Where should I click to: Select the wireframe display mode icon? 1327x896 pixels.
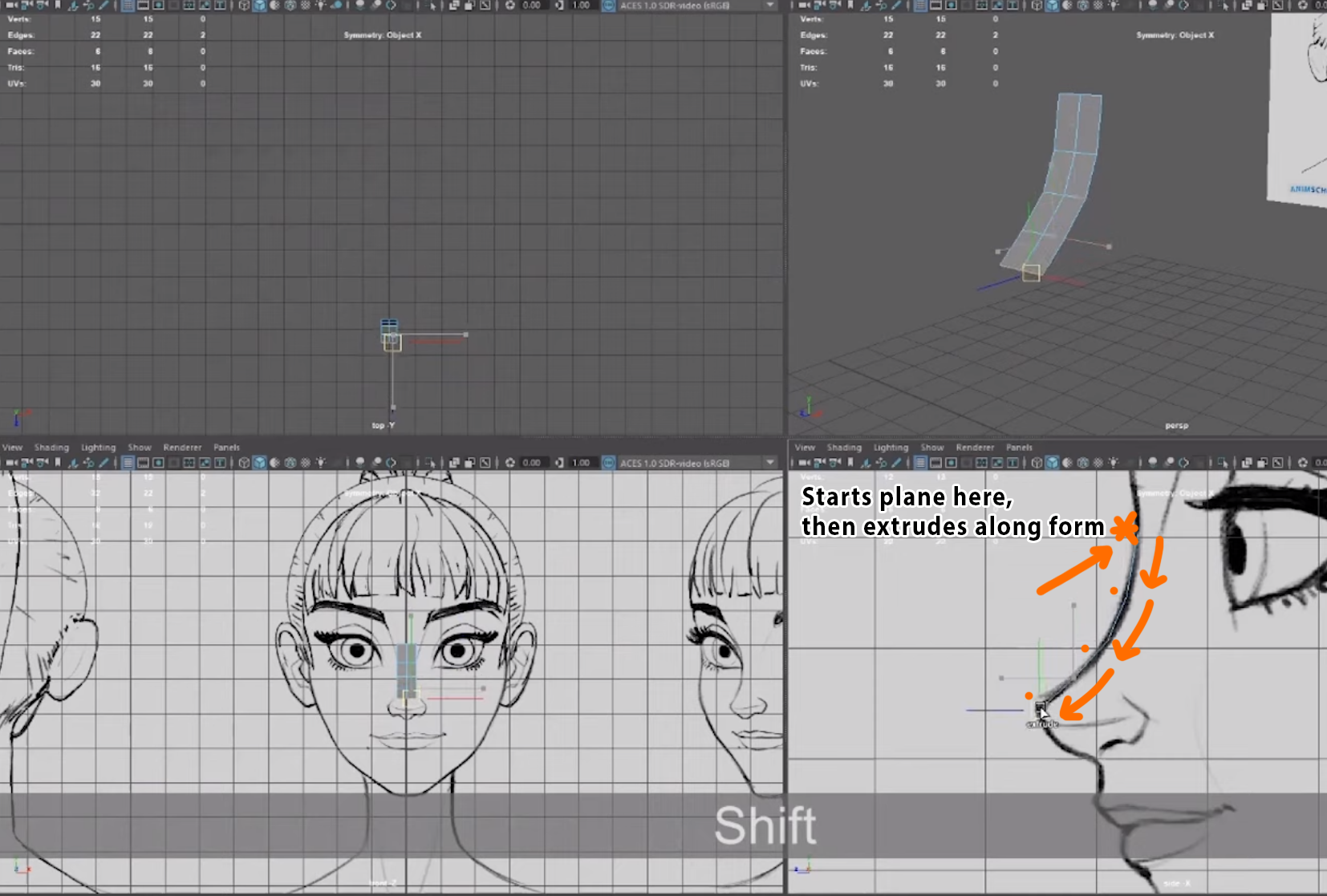click(245, 463)
